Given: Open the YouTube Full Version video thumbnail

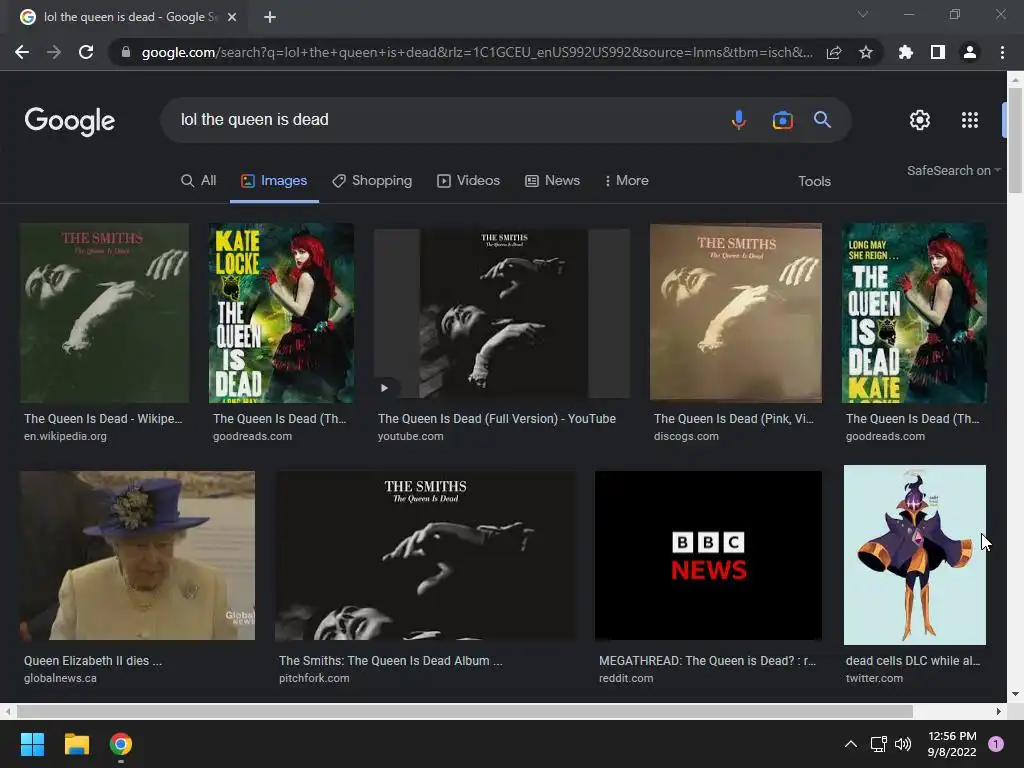Looking at the screenshot, I should click(x=502, y=313).
